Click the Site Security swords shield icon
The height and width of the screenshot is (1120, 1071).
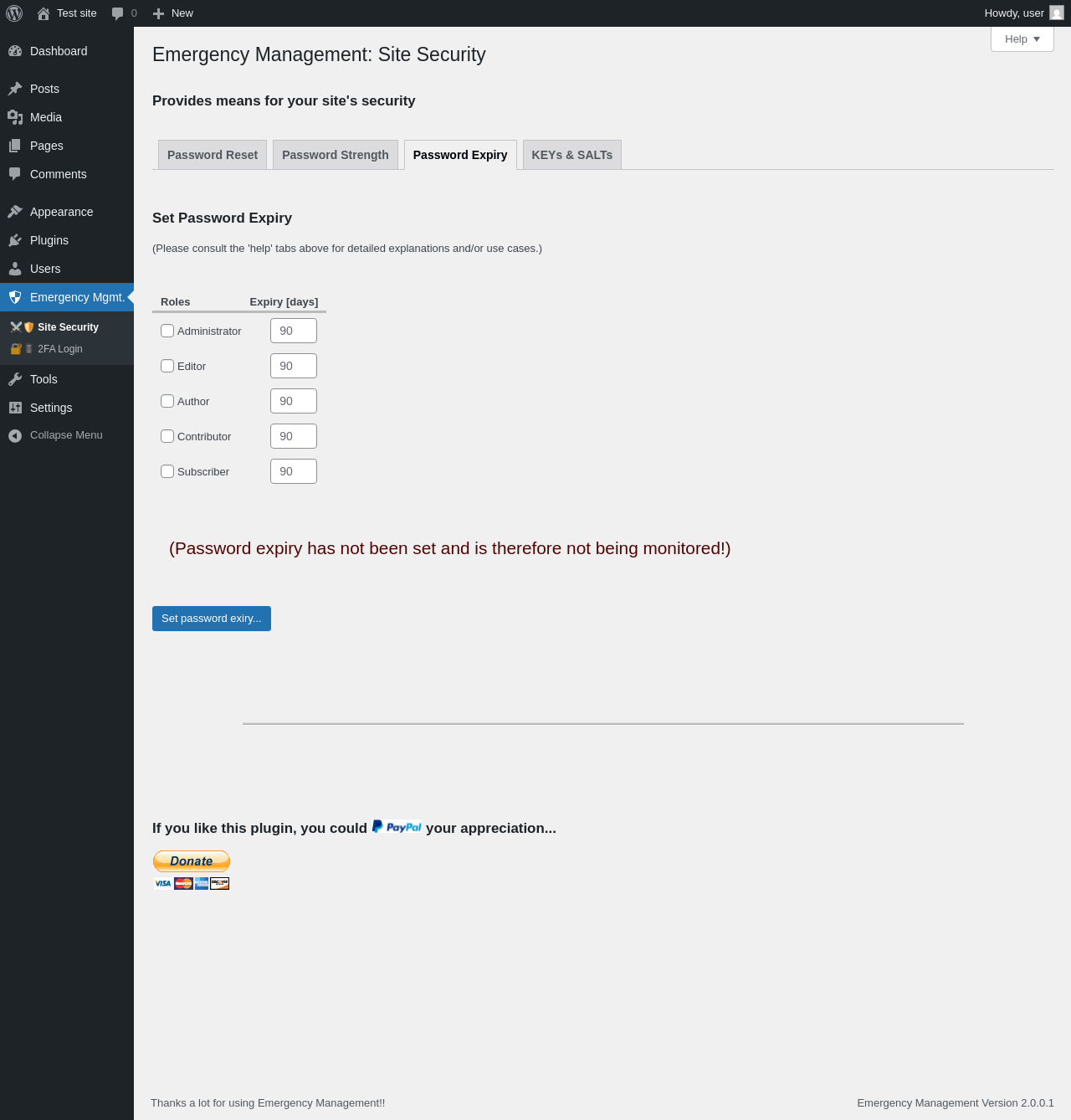click(22, 327)
